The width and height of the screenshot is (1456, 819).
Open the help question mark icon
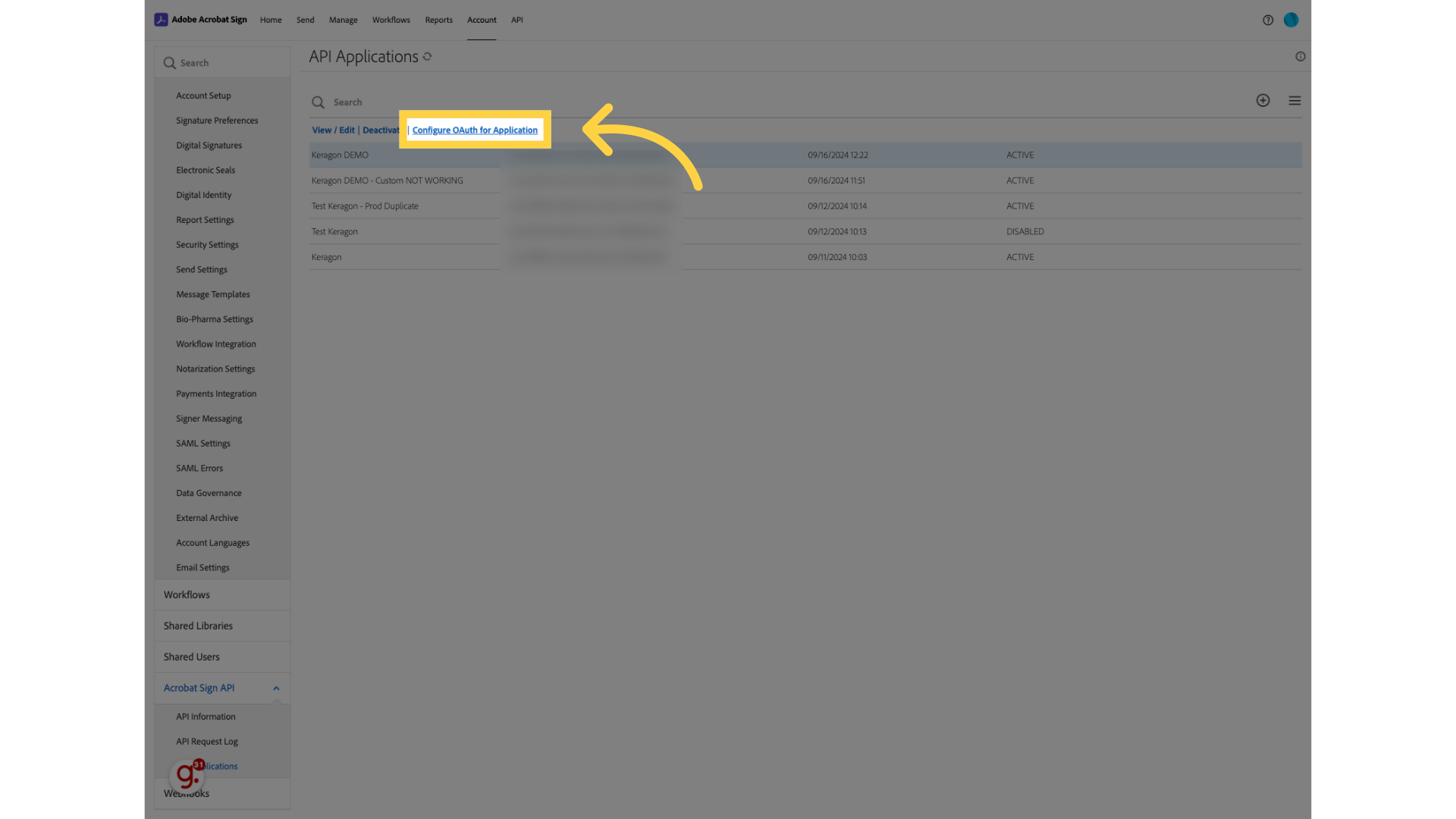coord(1268,20)
